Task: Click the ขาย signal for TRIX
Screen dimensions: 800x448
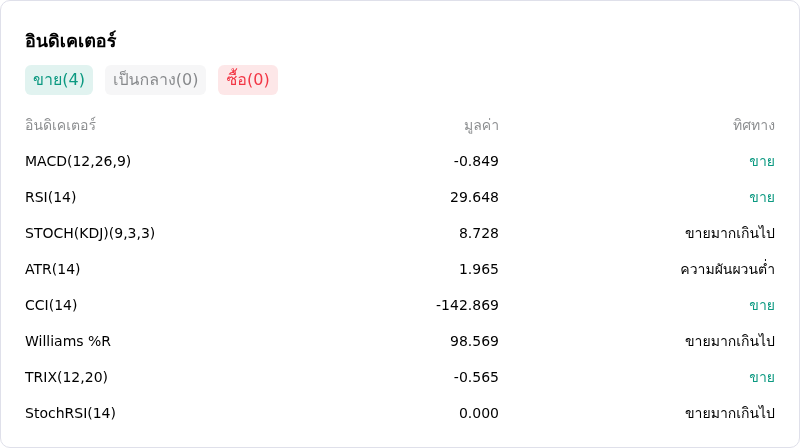Action: pyautogui.click(x=762, y=377)
